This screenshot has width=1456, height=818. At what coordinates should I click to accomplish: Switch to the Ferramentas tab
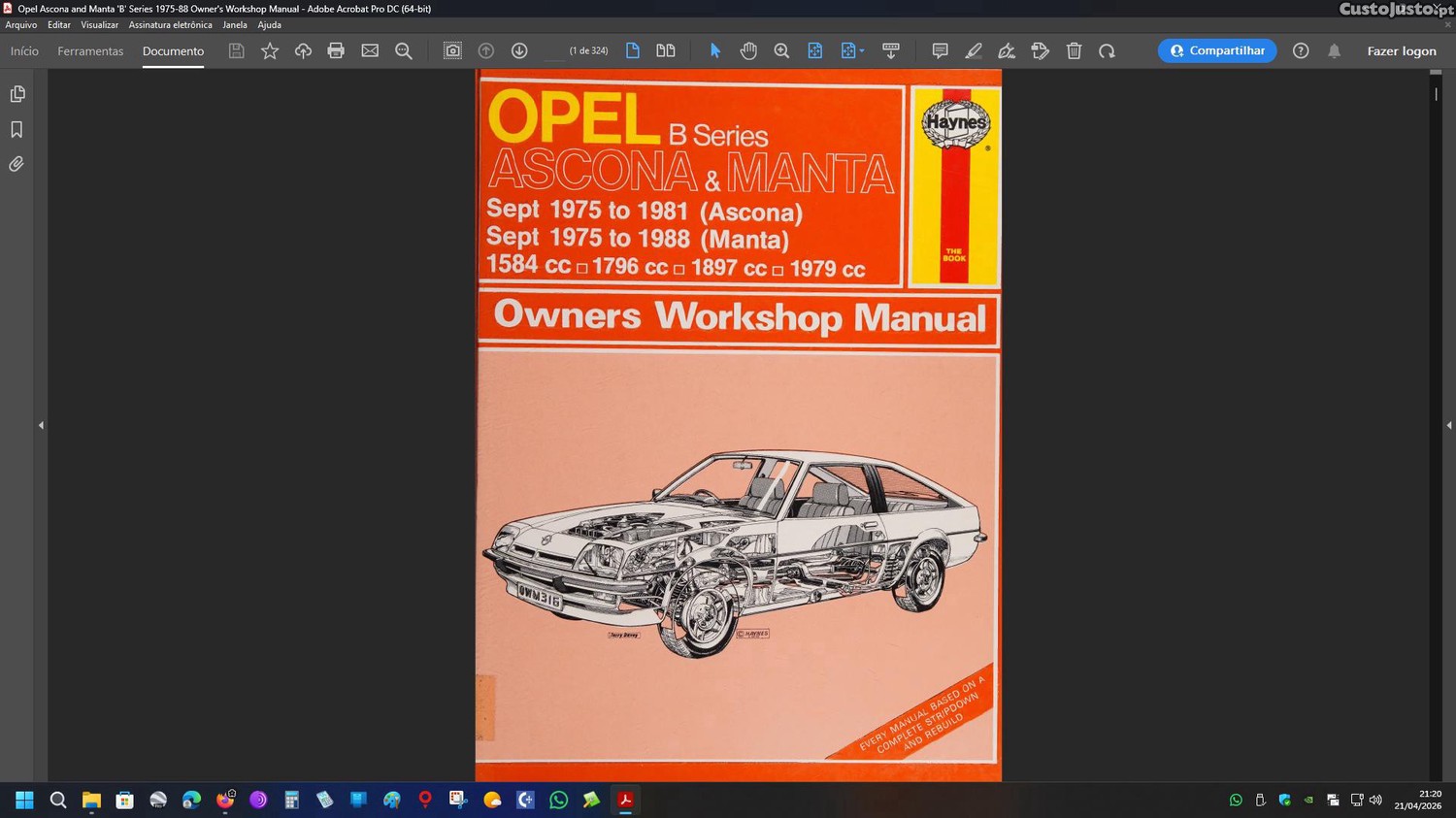[x=90, y=51]
